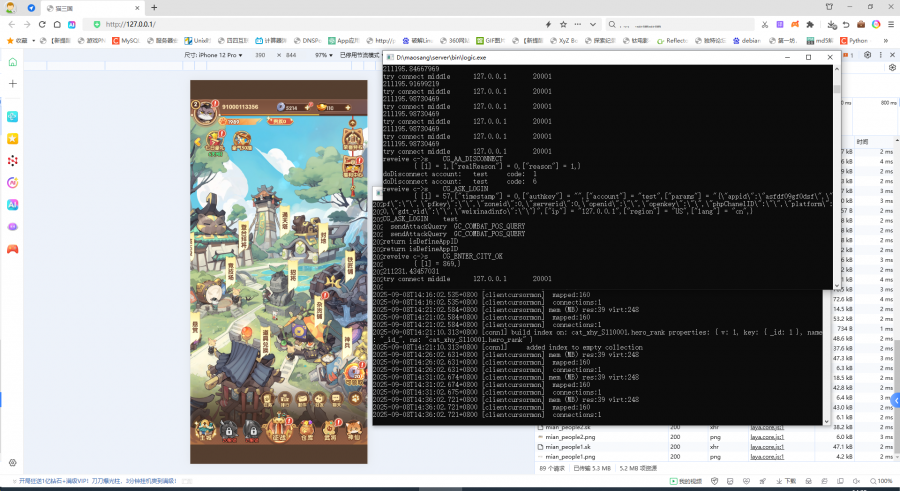The image size is (900, 491).
Task: Open the address bar three-dots menu
Action: [x=577, y=24]
